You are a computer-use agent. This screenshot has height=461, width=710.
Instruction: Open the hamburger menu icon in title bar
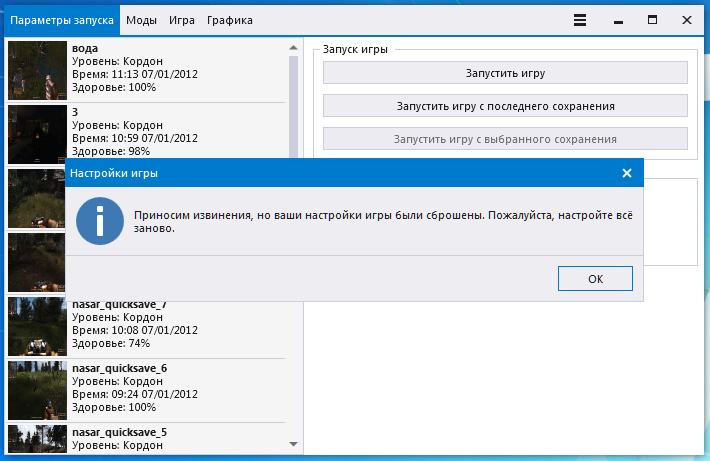click(580, 19)
